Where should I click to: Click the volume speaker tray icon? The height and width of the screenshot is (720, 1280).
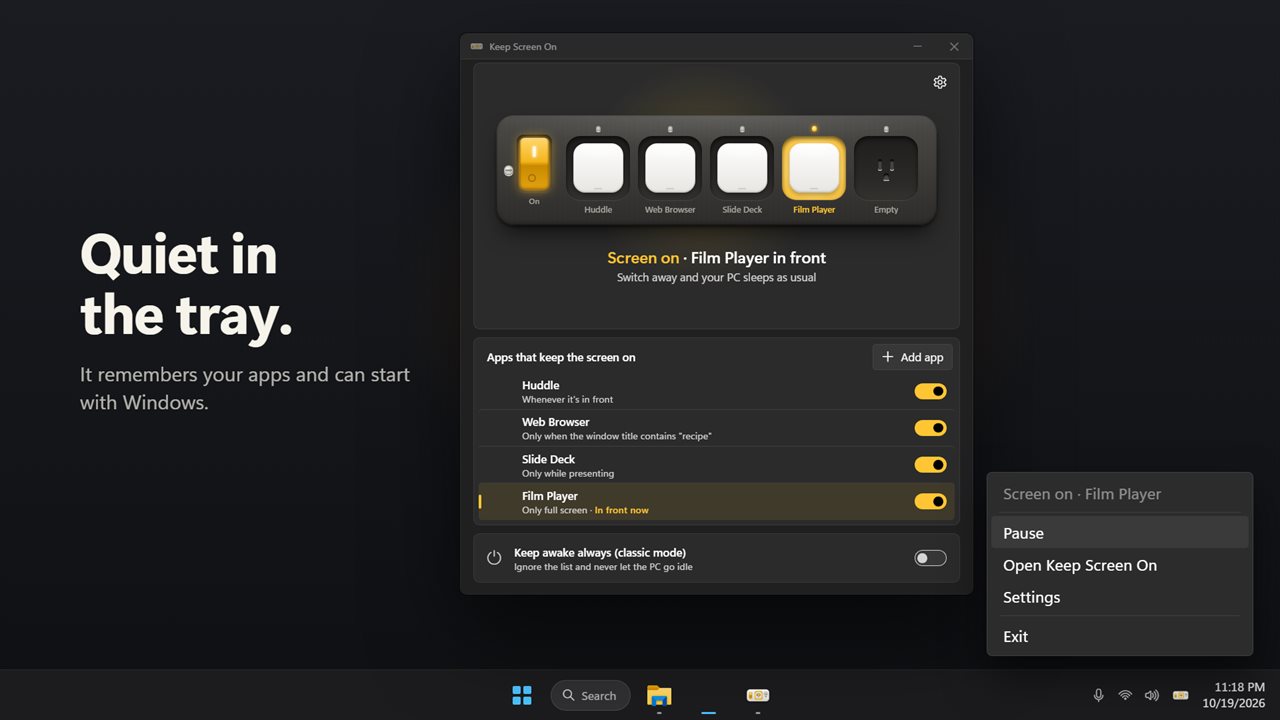pyautogui.click(x=1152, y=695)
